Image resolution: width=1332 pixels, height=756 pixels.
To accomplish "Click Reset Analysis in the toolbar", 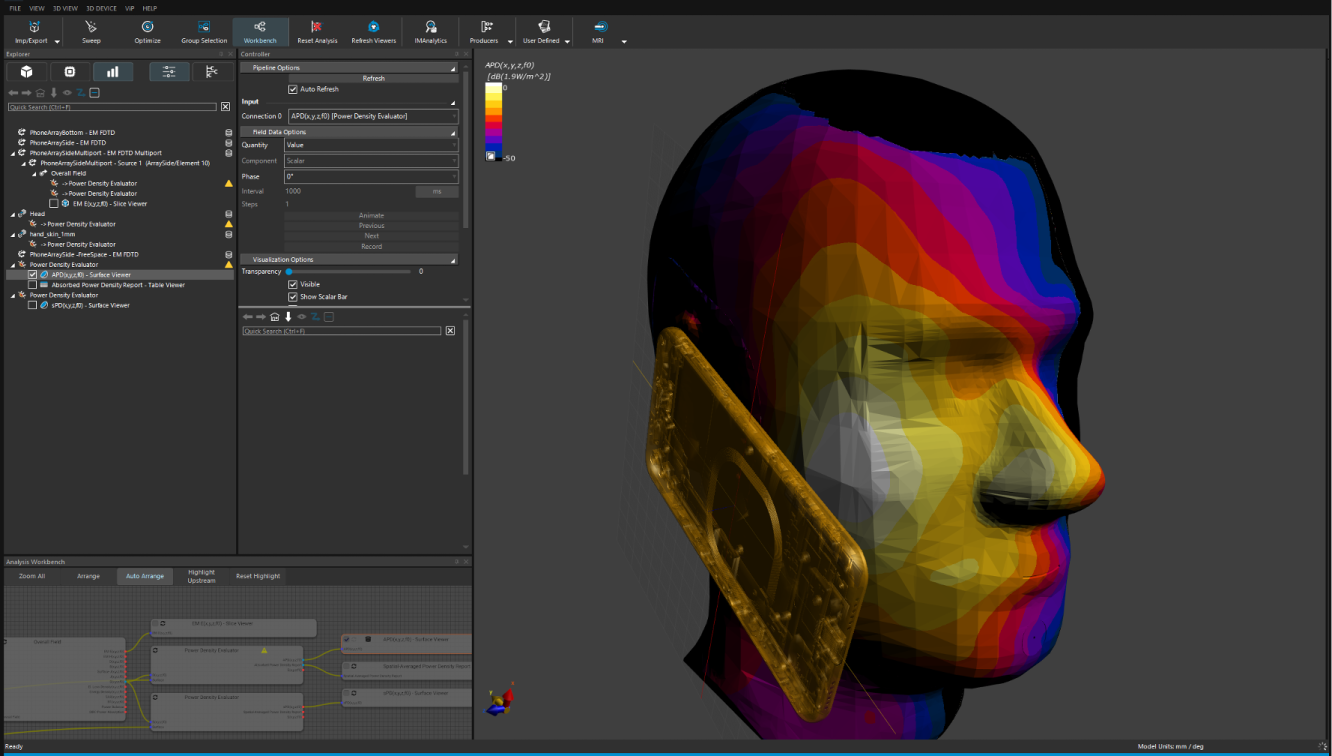I will [317, 30].
